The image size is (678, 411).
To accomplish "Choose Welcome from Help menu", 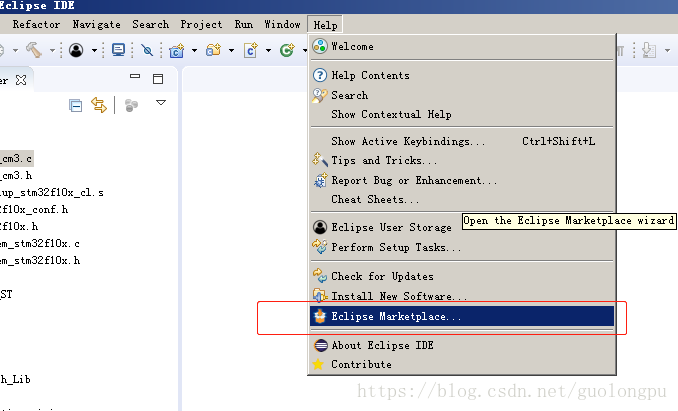I will coord(462,46).
